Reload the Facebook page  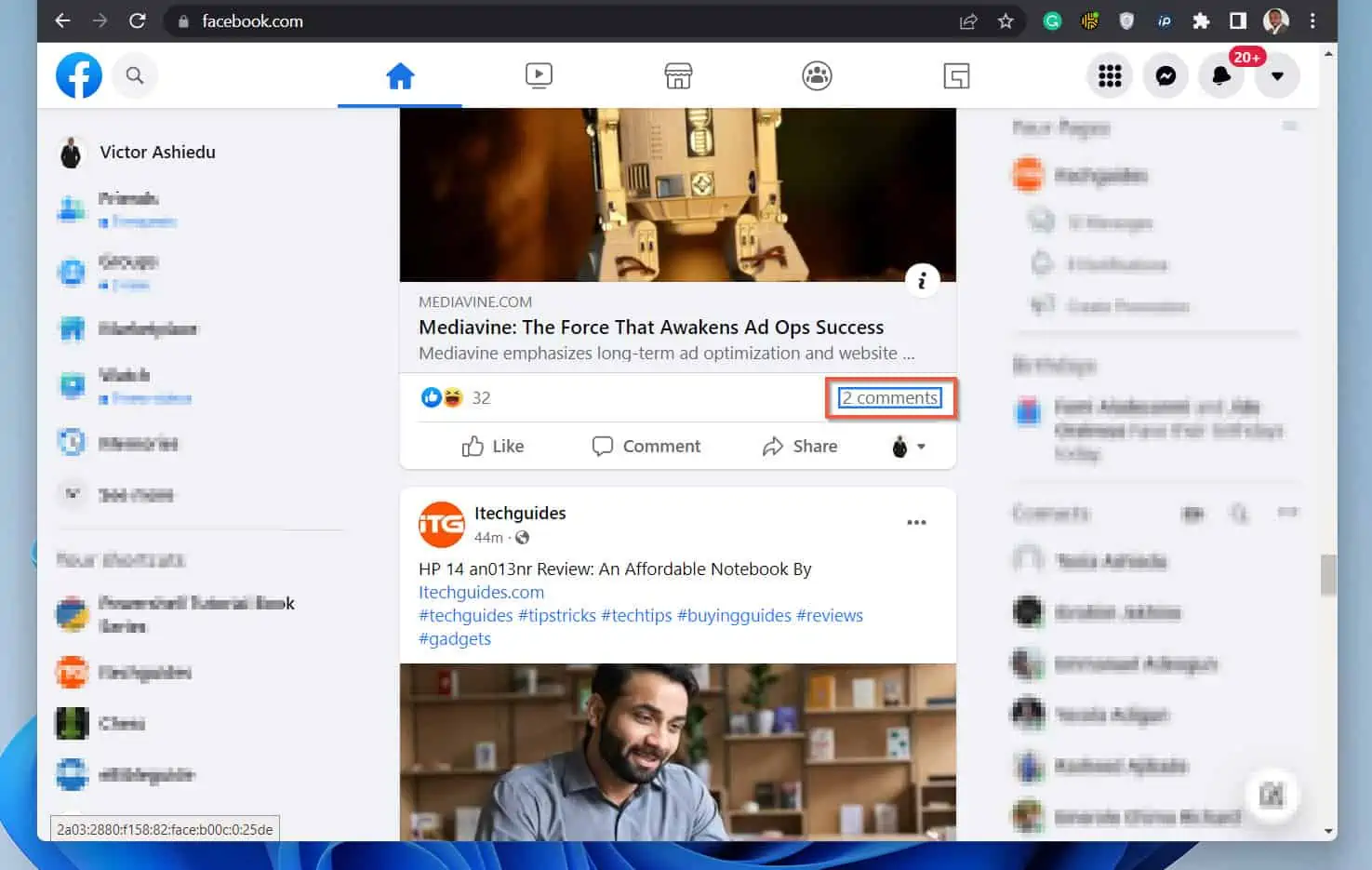coord(138,20)
